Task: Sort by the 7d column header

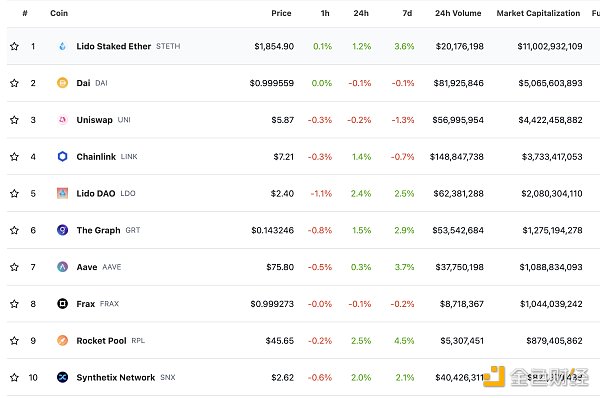Action: click(x=407, y=13)
